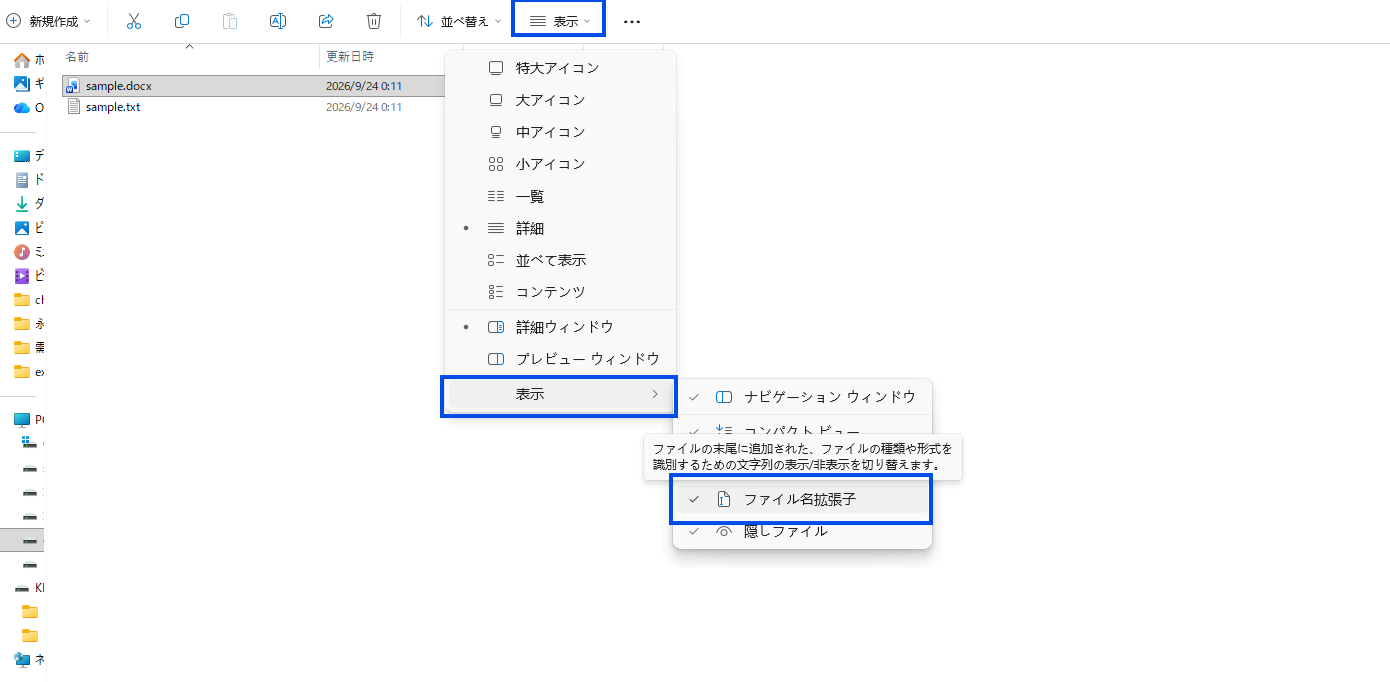Viewport: 1390px width, 682px height.
Task: Click the Share icon in toolbar
Action: click(x=326, y=21)
